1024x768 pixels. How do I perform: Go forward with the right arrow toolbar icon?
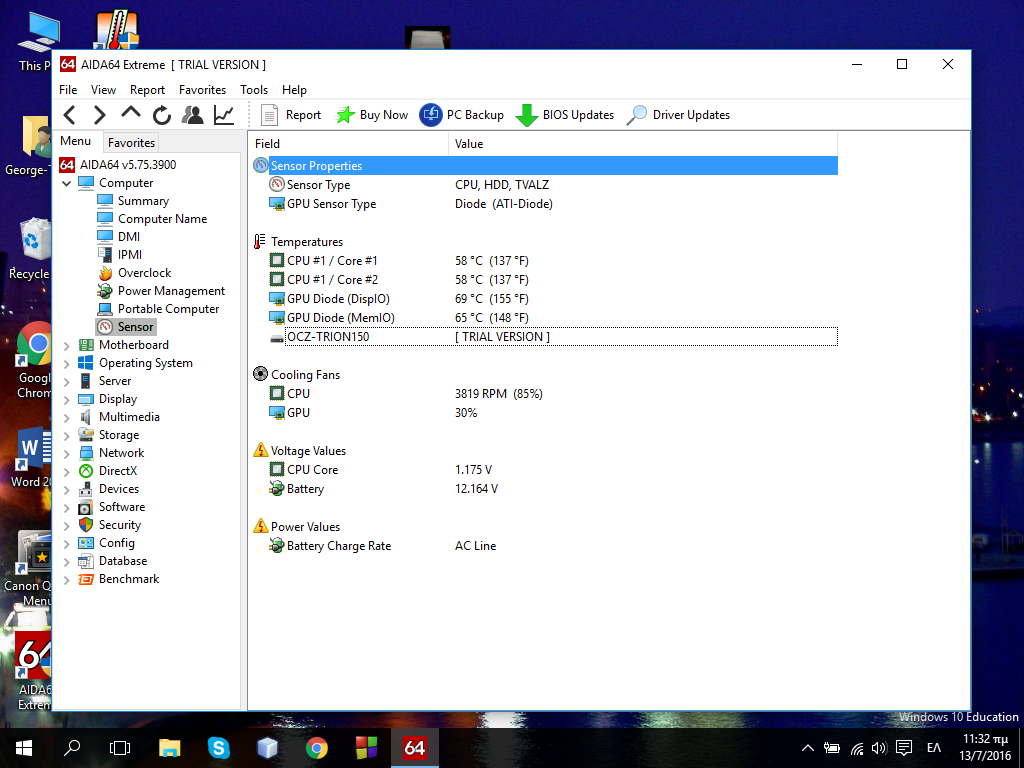click(x=99, y=115)
